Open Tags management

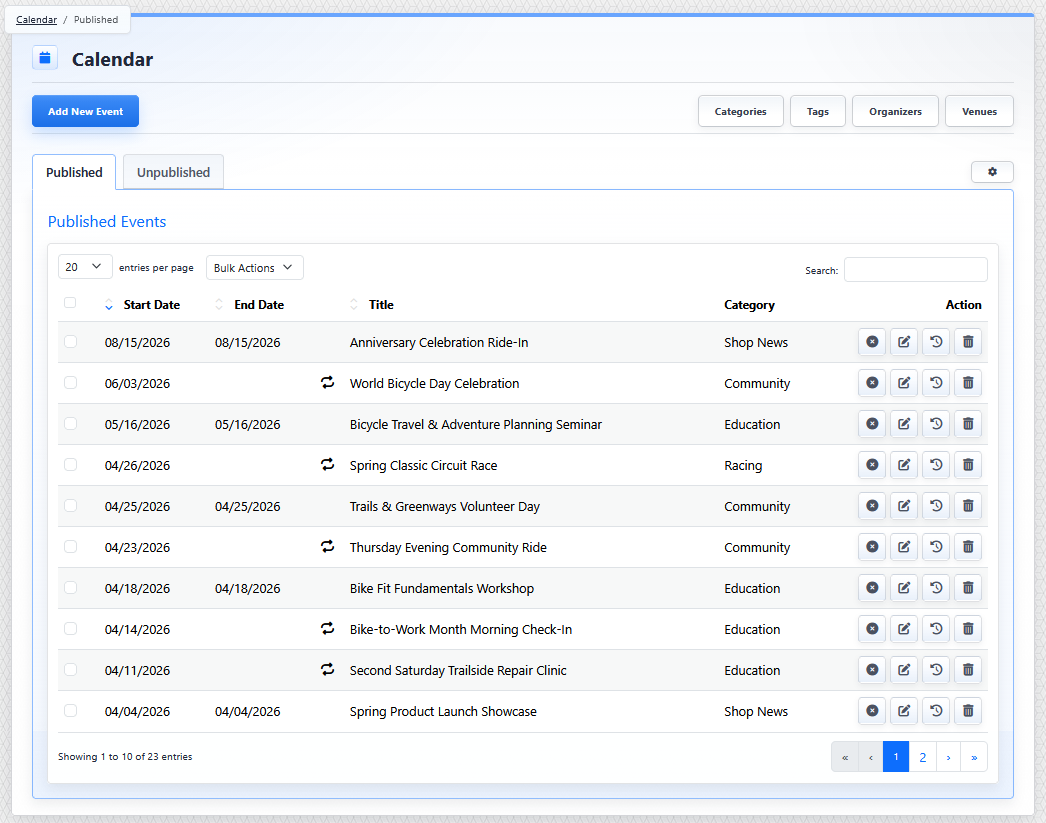817,111
